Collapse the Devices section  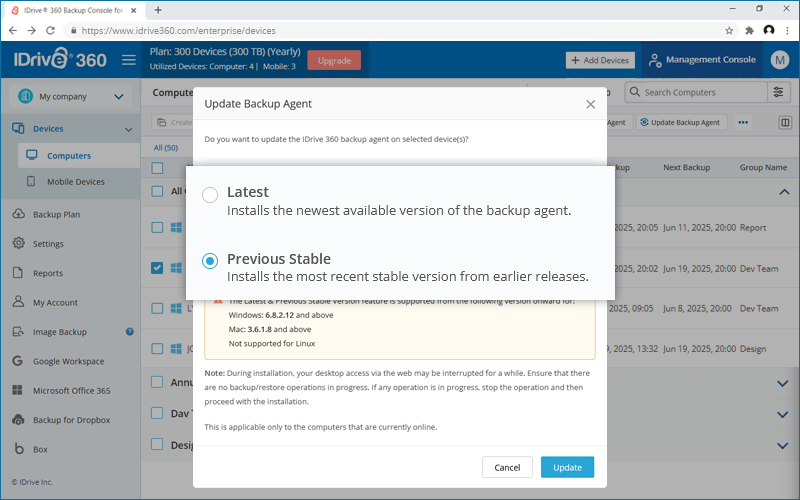[x=128, y=129]
